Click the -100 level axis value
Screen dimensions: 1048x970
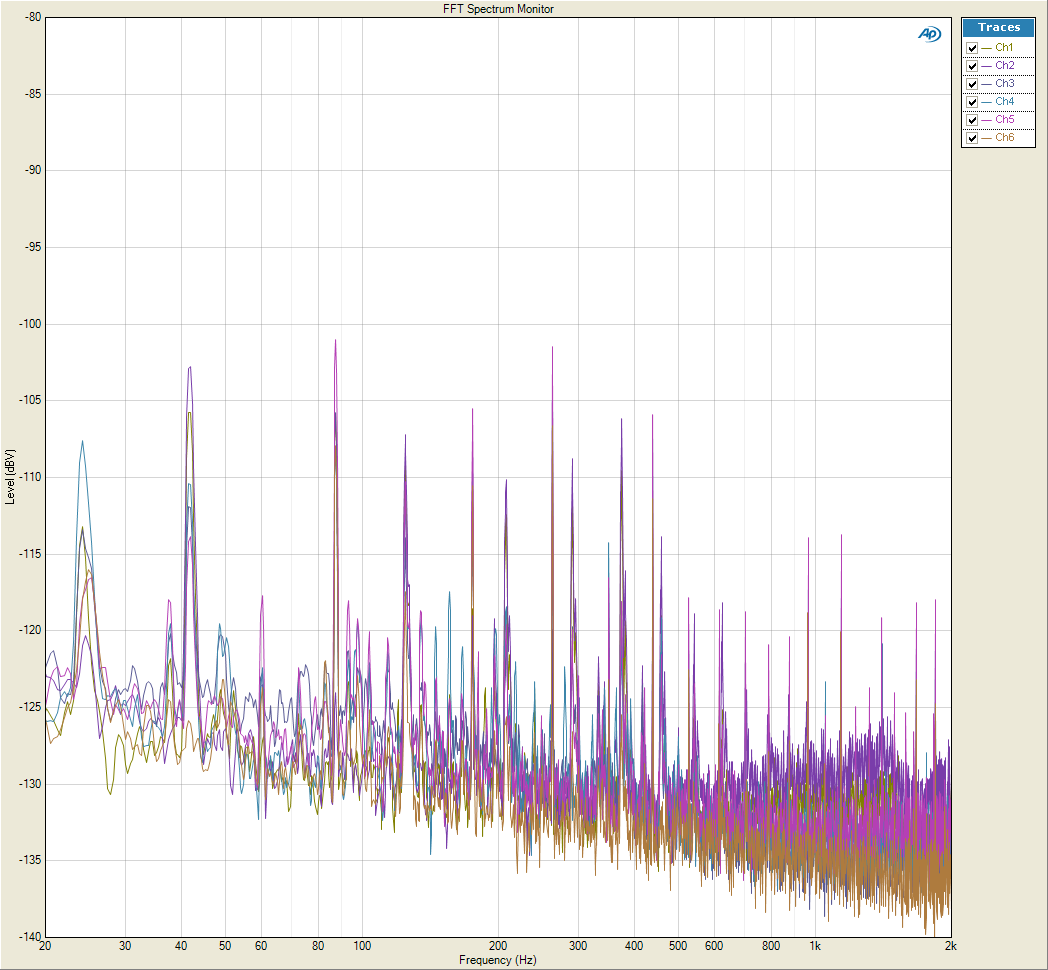click(x=29, y=324)
